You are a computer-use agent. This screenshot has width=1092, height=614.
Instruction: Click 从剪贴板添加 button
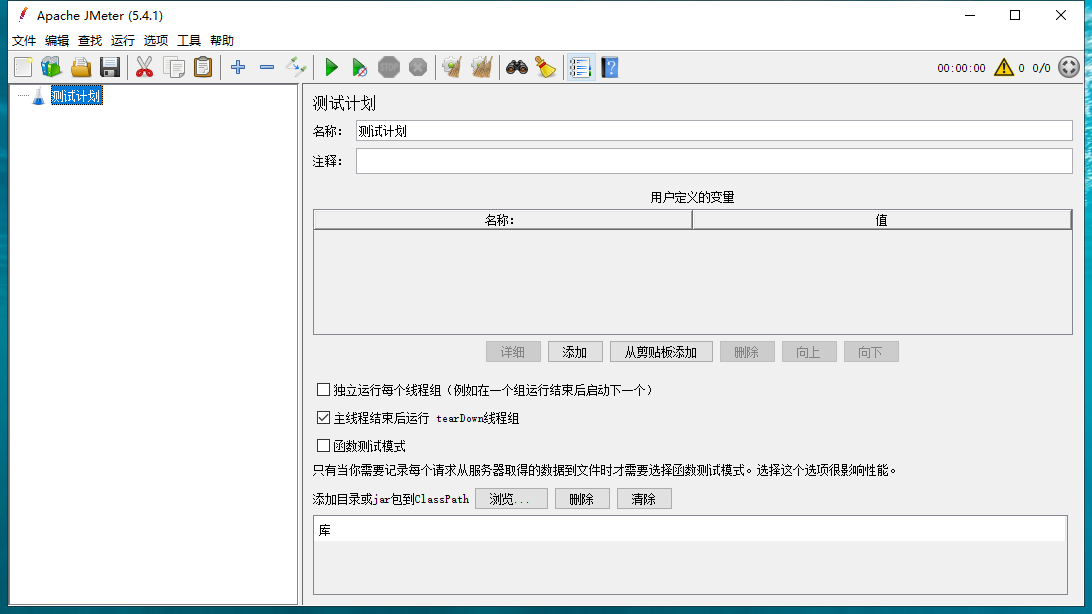click(x=661, y=352)
